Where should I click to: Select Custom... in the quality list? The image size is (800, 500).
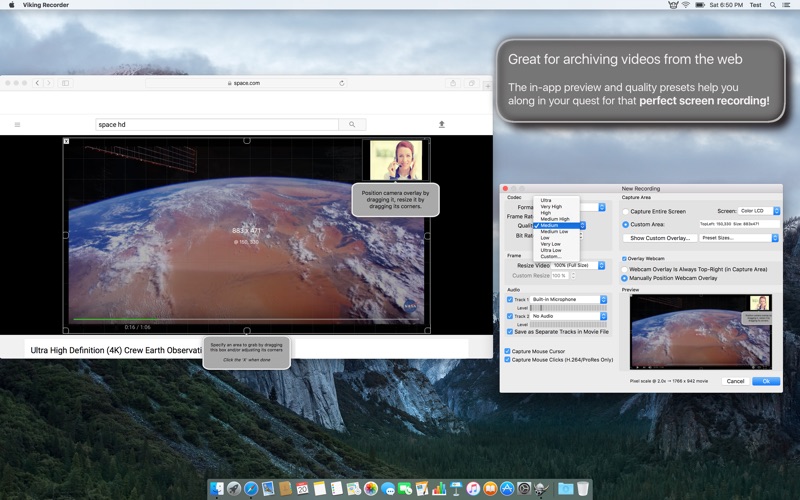tap(551, 256)
